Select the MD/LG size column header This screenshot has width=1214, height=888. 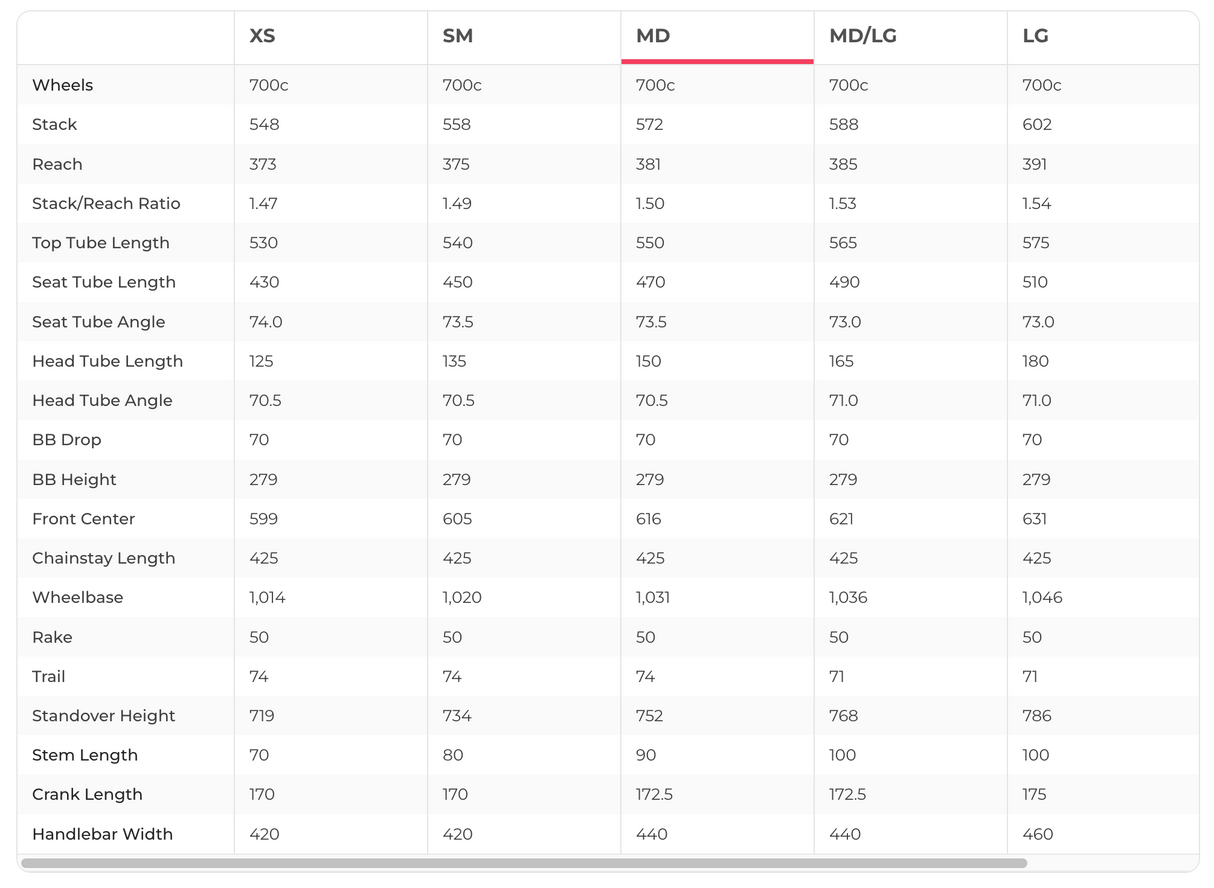click(862, 36)
